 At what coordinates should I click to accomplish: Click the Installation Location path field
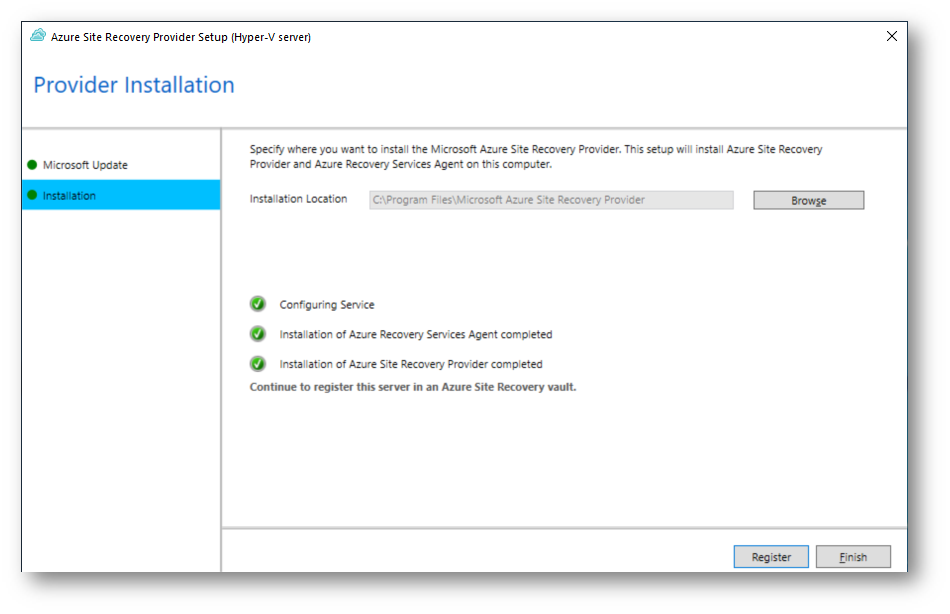551,200
